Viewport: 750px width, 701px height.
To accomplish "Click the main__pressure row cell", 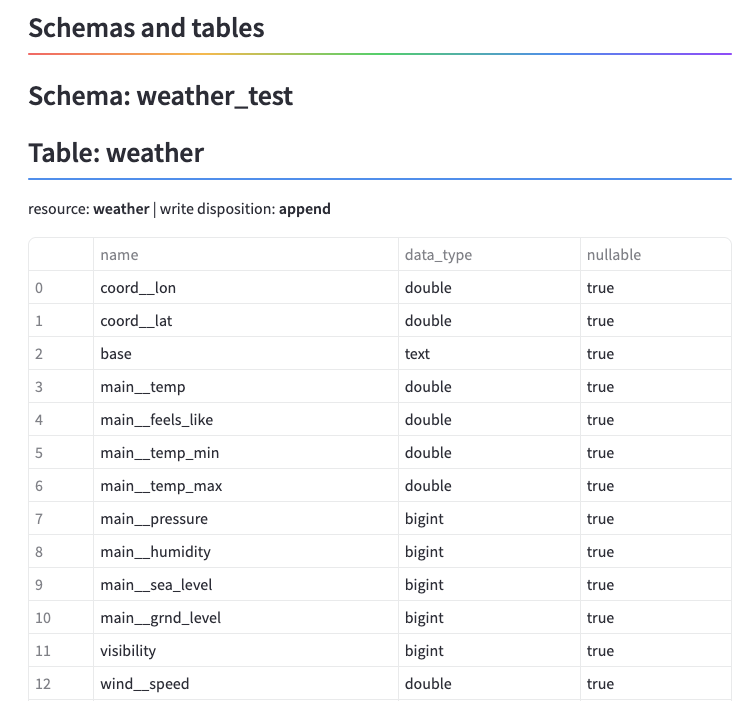I will point(246,518).
